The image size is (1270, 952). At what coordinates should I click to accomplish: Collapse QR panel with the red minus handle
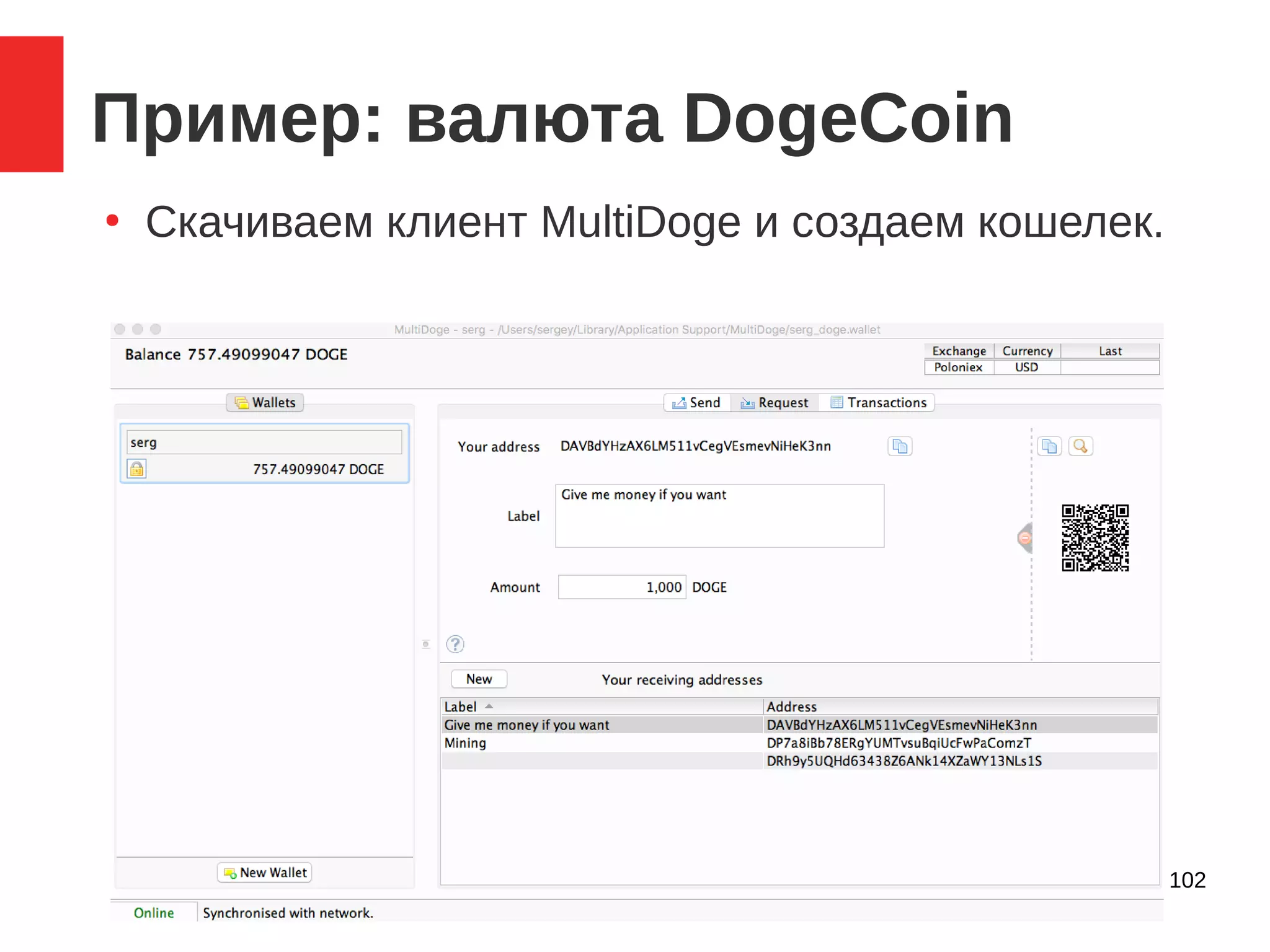coord(1025,537)
